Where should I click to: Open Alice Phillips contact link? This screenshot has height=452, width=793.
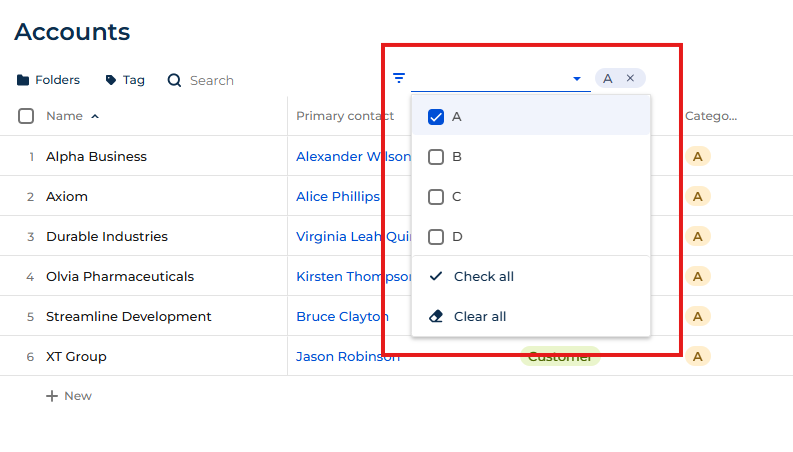[338, 196]
